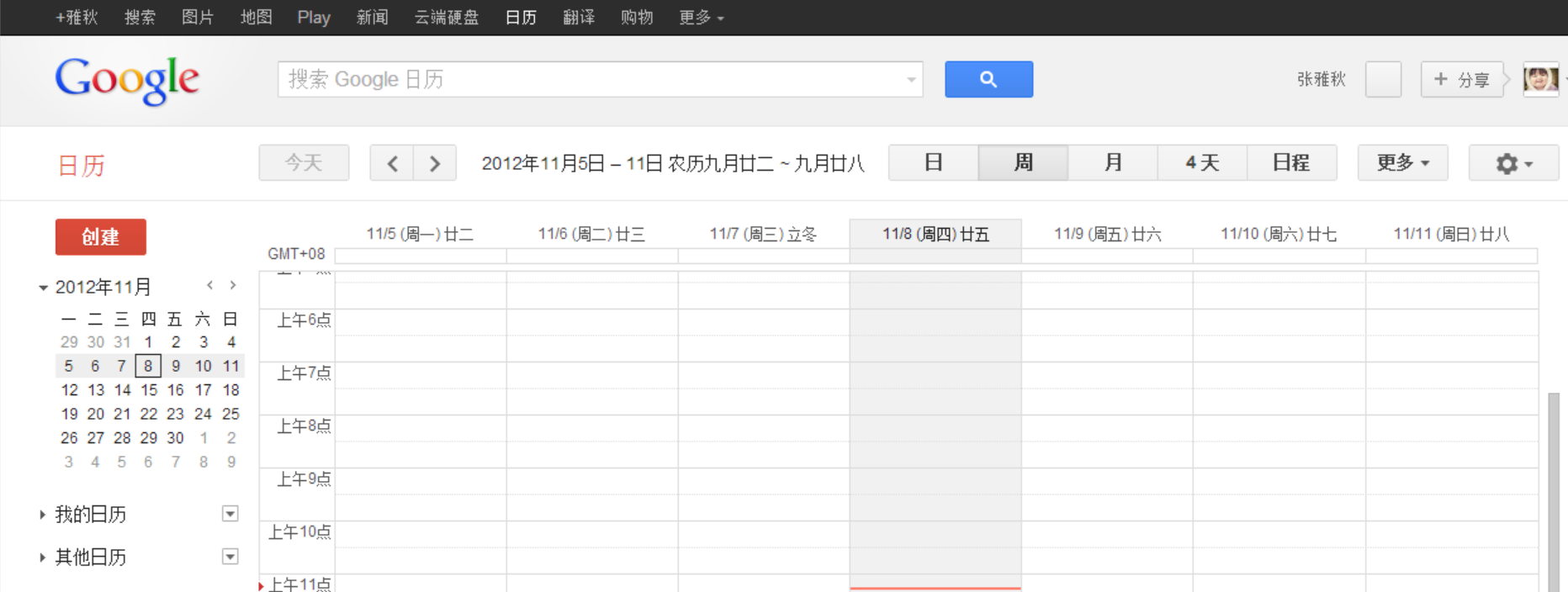Open Play in top navigation bar

pos(314,18)
